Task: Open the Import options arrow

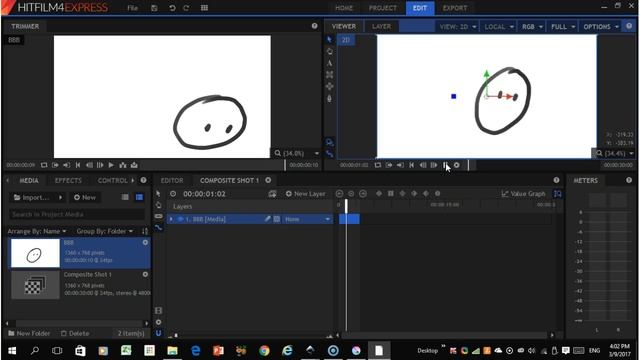Action: click(x=60, y=198)
